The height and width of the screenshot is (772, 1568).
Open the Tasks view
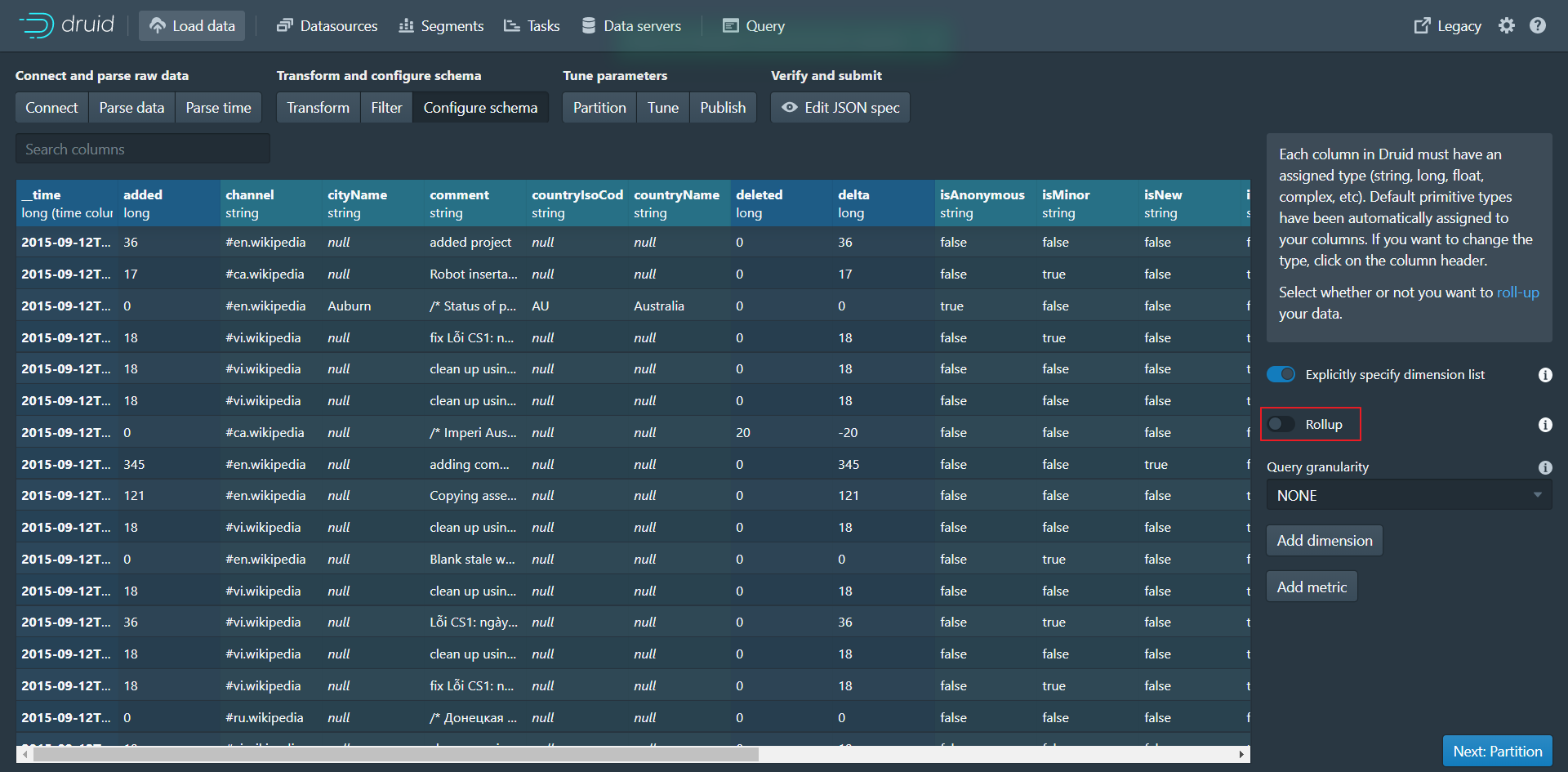532,25
